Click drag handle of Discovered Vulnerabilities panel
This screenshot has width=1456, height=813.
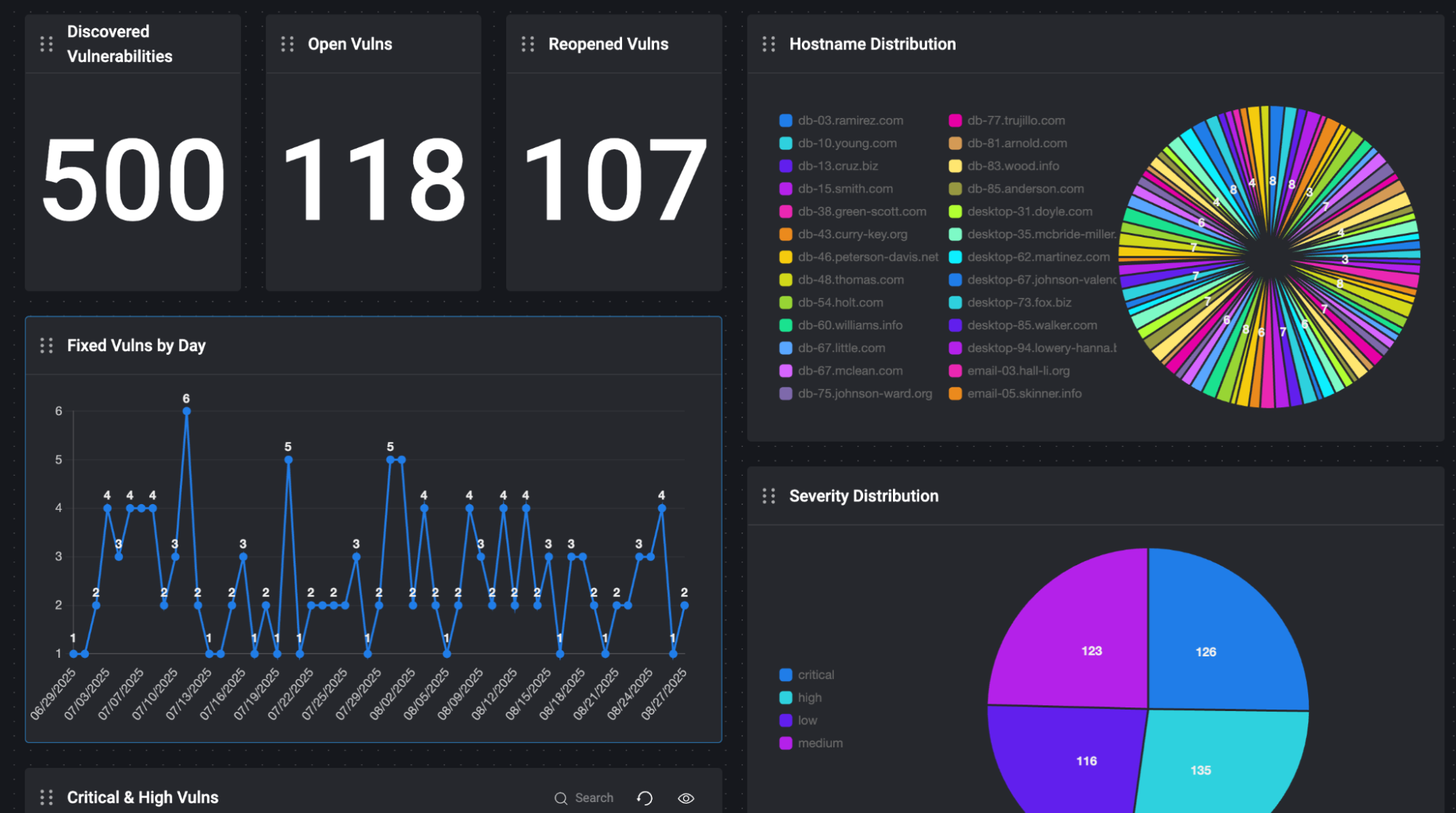click(47, 44)
